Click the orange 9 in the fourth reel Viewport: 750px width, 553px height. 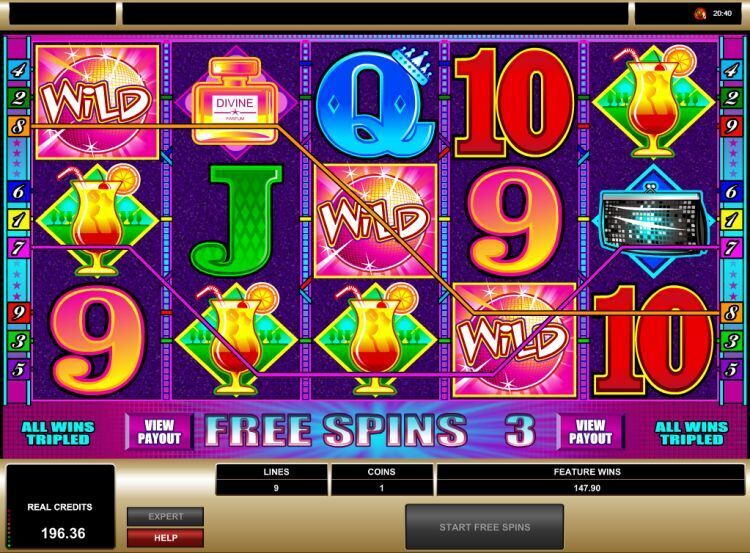[x=515, y=221]
